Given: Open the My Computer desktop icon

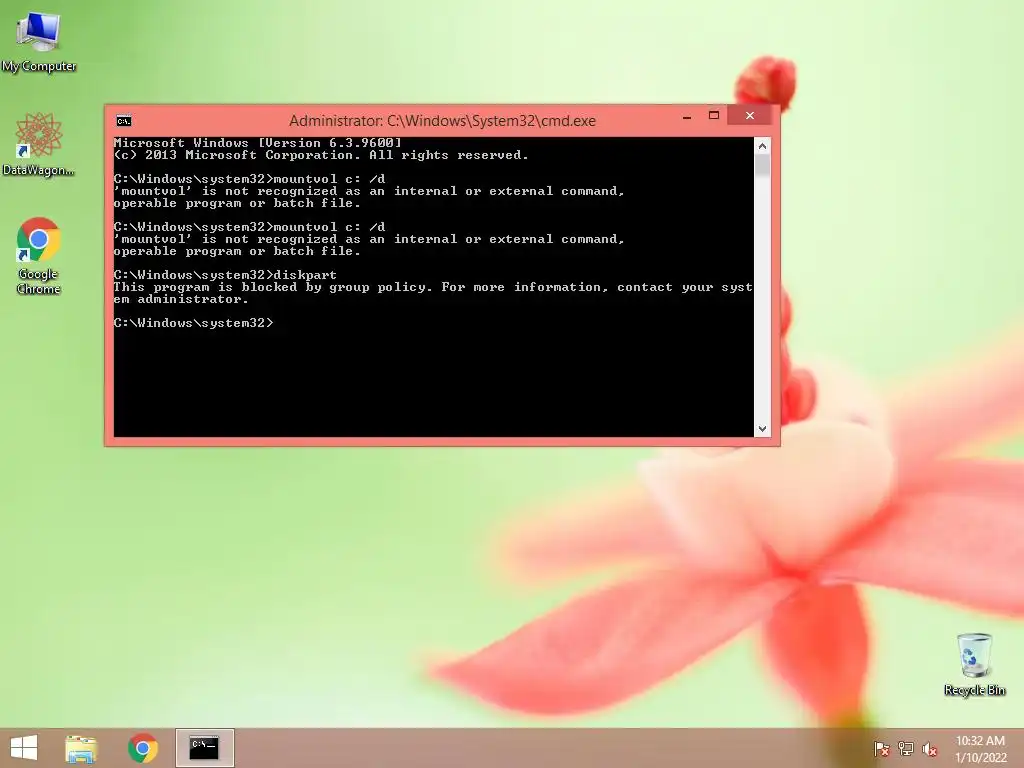Looking at the screenshot, I should [x=39, y=40].
